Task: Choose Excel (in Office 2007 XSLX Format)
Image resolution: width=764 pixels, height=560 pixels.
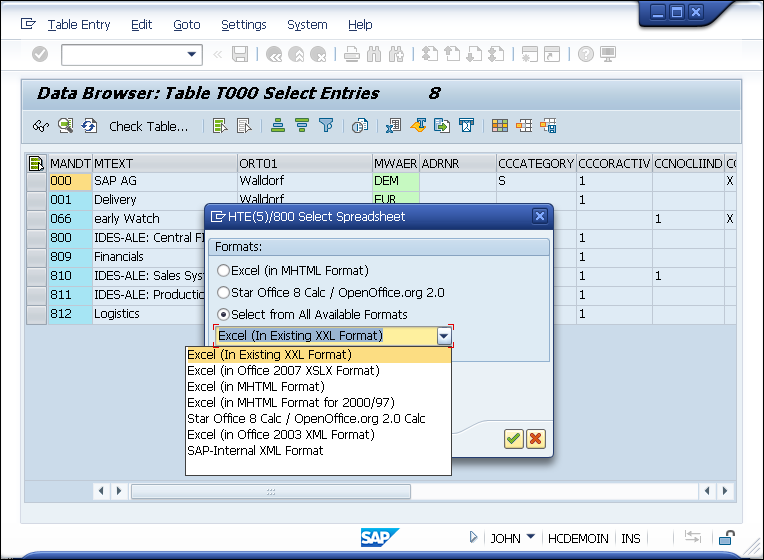Action: tap(318, 371)
